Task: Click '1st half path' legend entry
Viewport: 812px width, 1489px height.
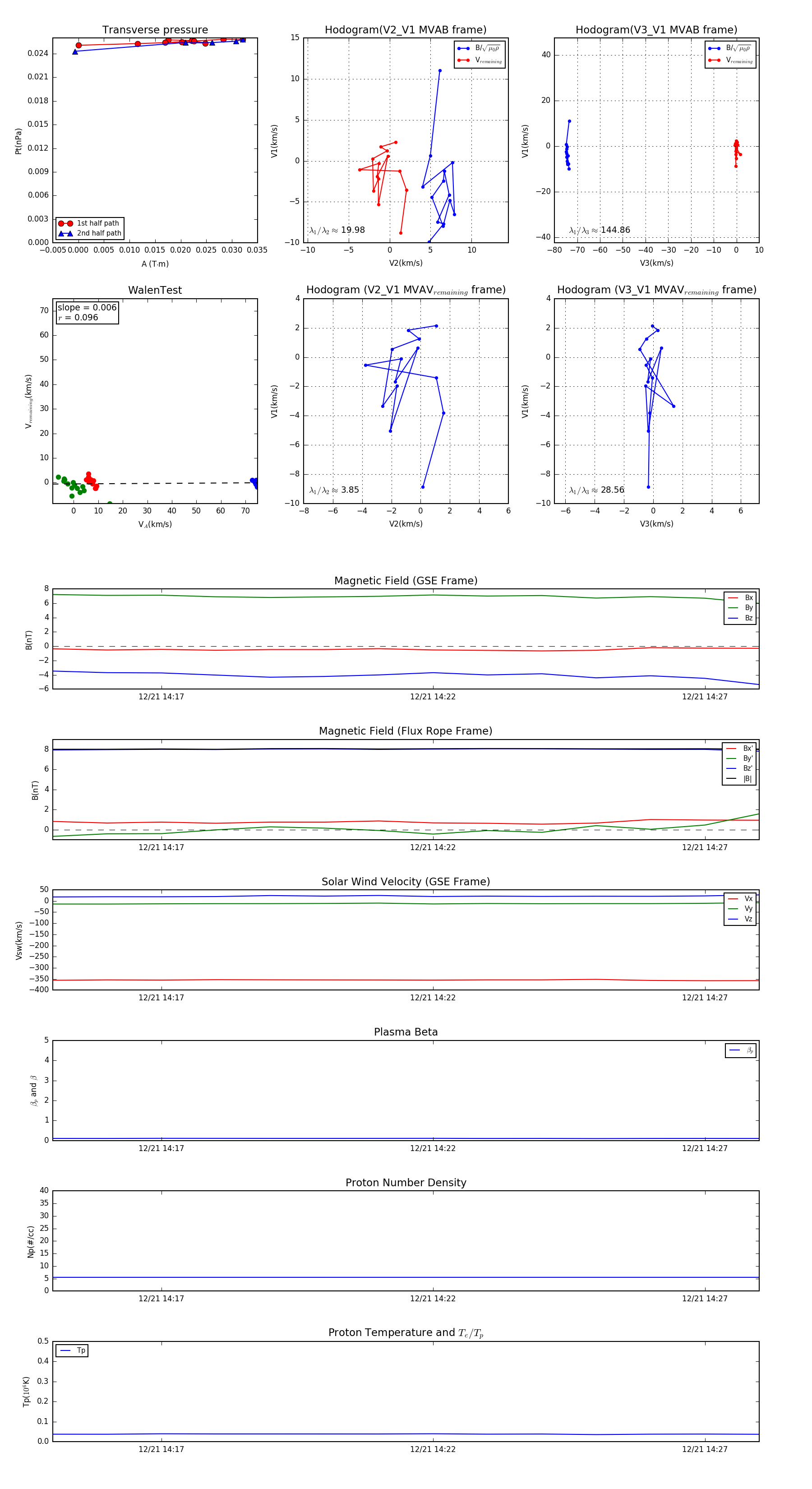Action: pos(90,223)
